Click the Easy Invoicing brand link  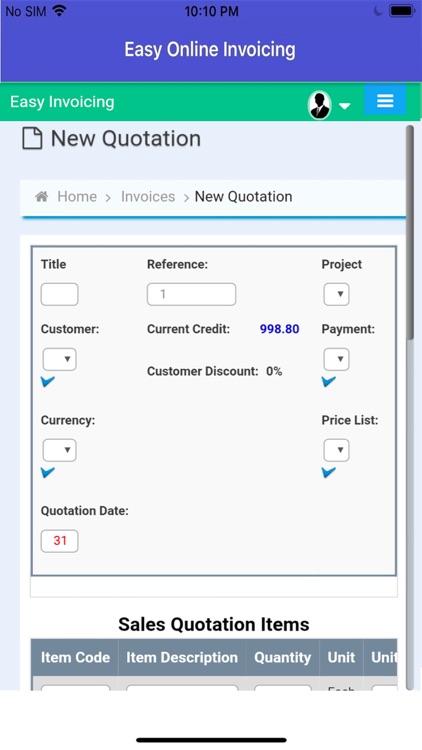tap(62, 102)
